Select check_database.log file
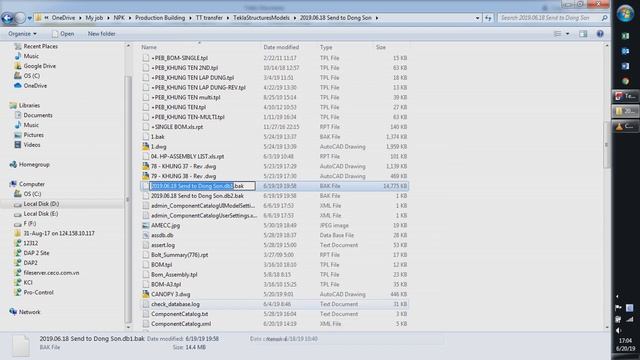This screenshot has height=360, width=640. (175, 304)
